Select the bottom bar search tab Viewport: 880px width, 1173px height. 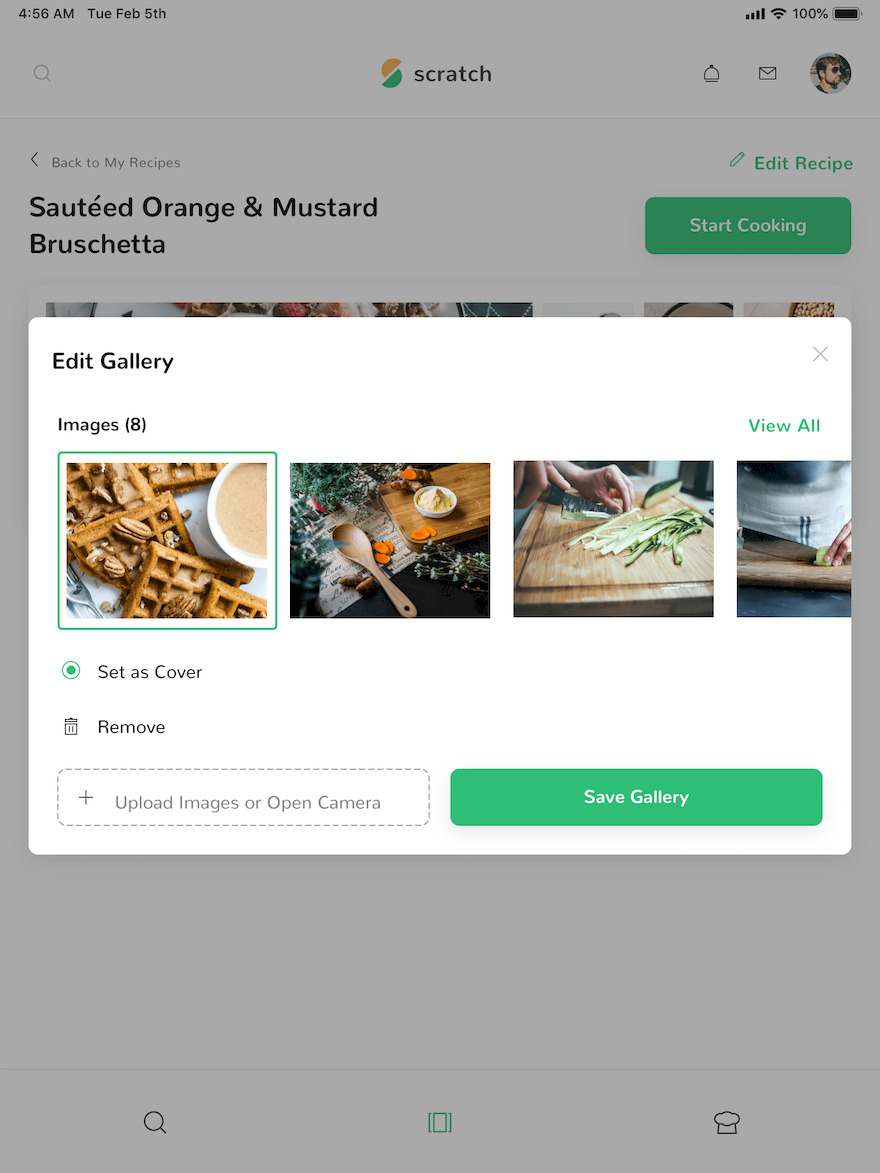(155, 1122)
